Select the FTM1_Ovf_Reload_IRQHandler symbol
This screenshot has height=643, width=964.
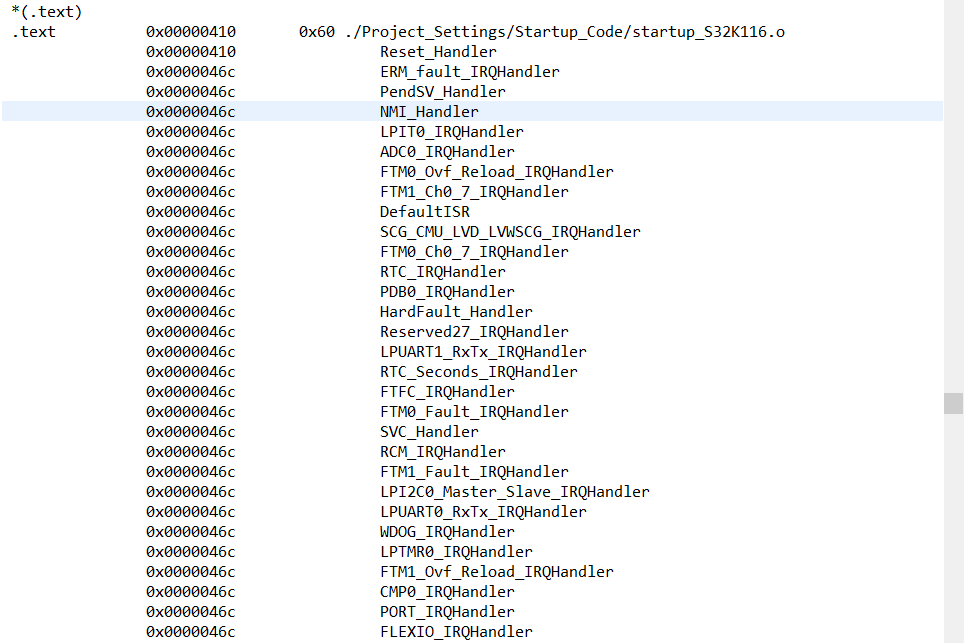(x=497, y=572)
